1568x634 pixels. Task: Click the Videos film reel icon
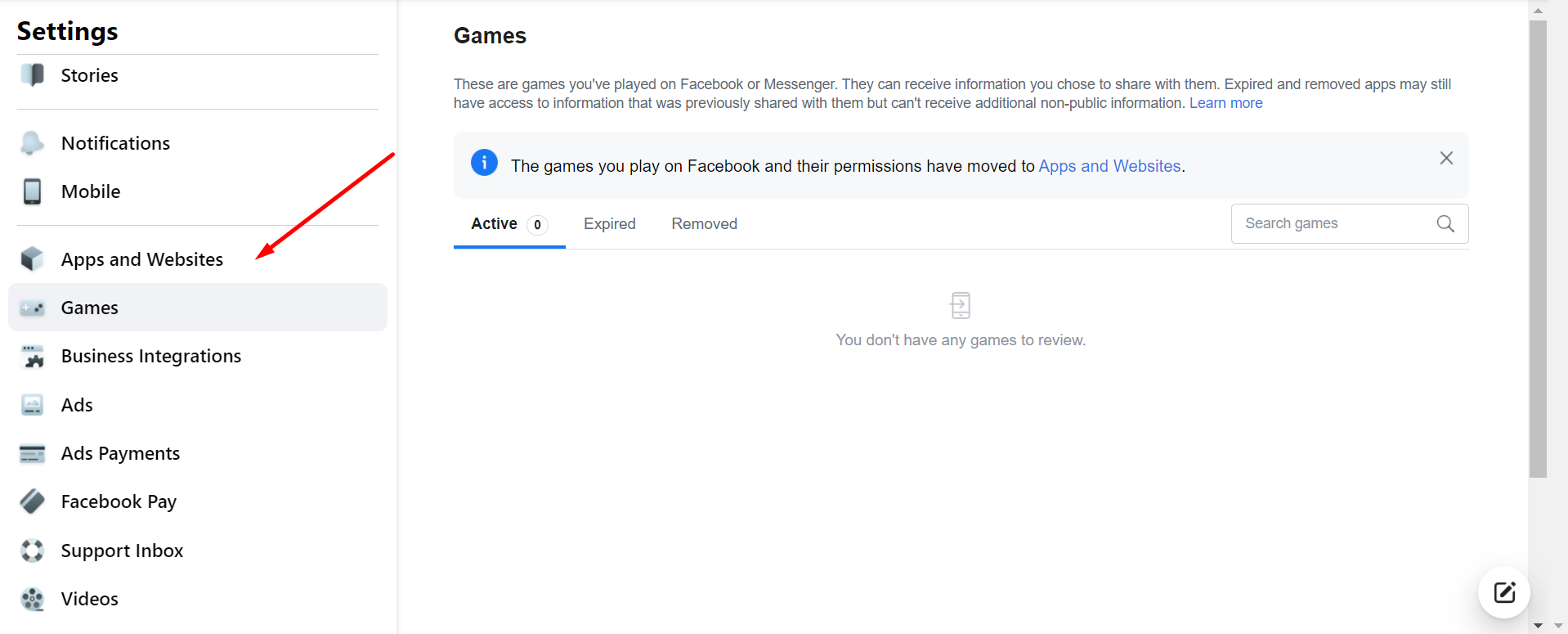pos(33,599)
